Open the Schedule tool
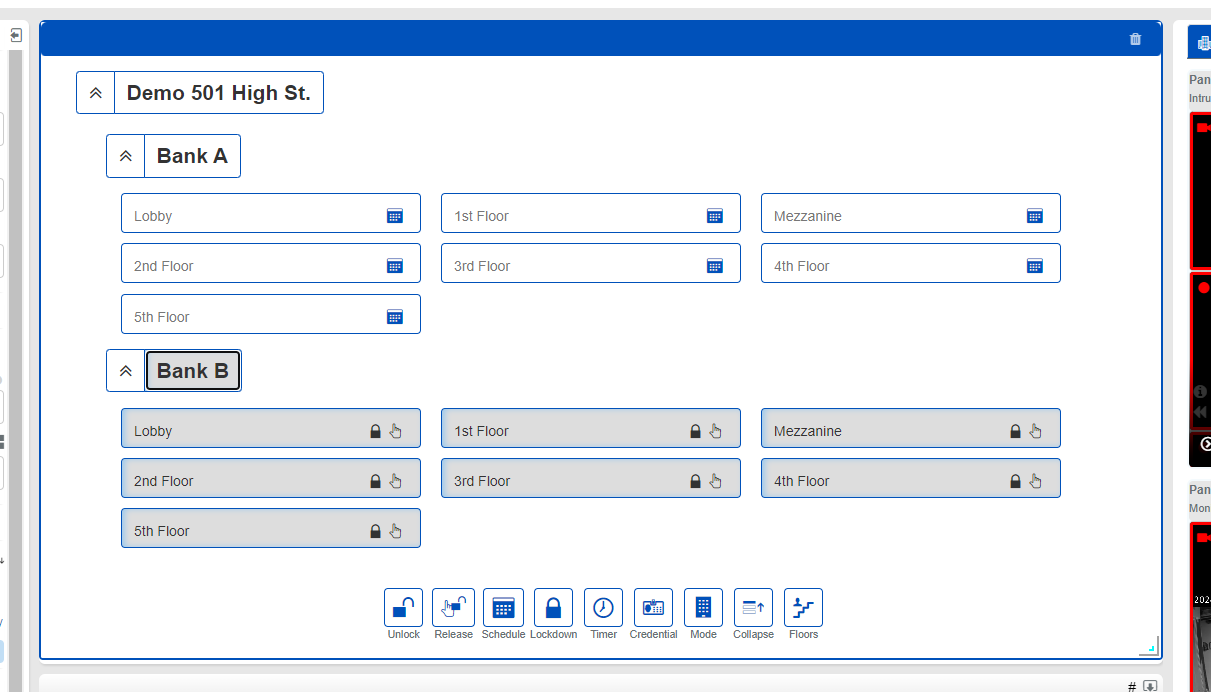Viewport: 1211px width, 692px height. pos(503,607)
